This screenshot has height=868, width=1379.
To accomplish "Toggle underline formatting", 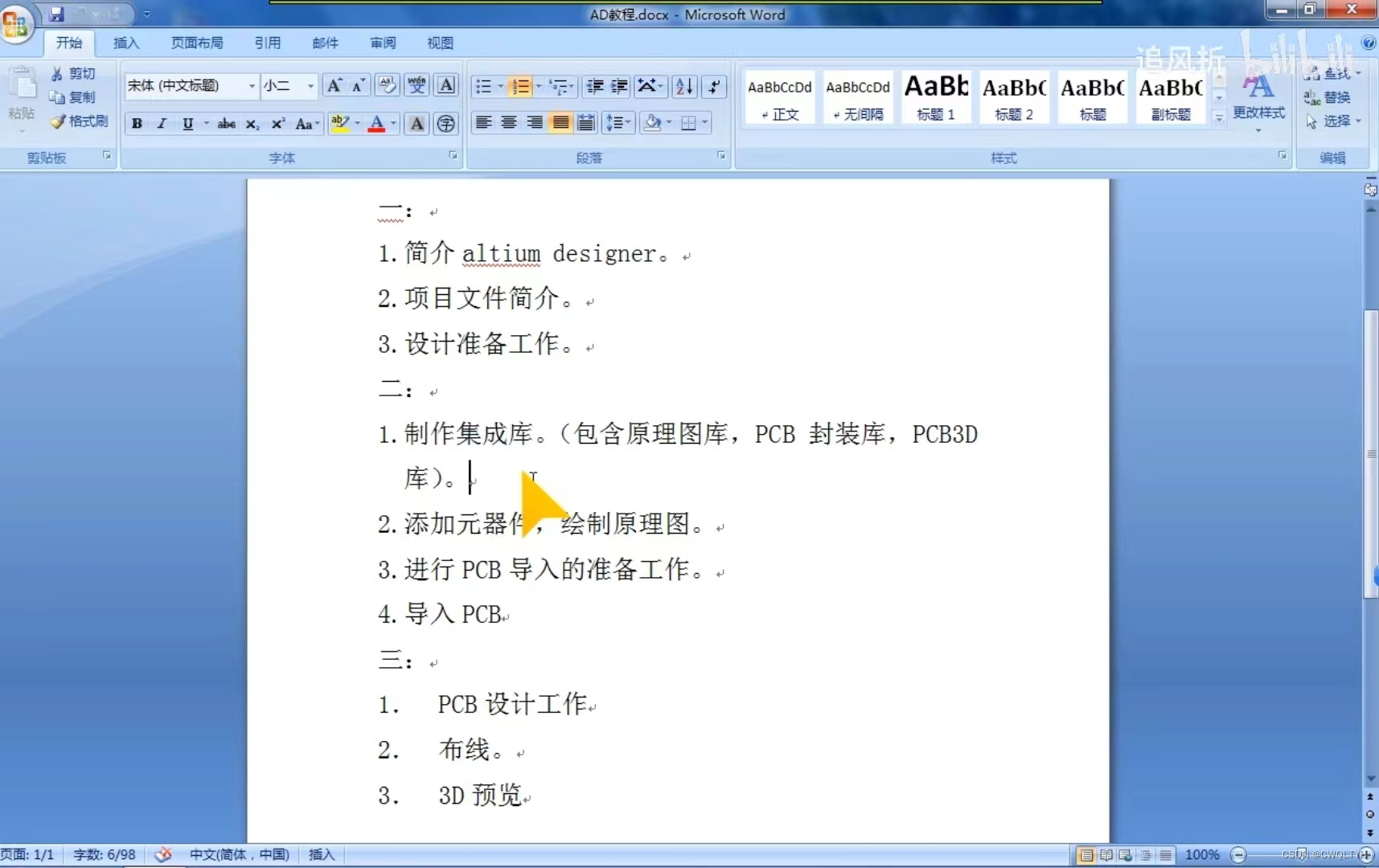I will point(187,124).
